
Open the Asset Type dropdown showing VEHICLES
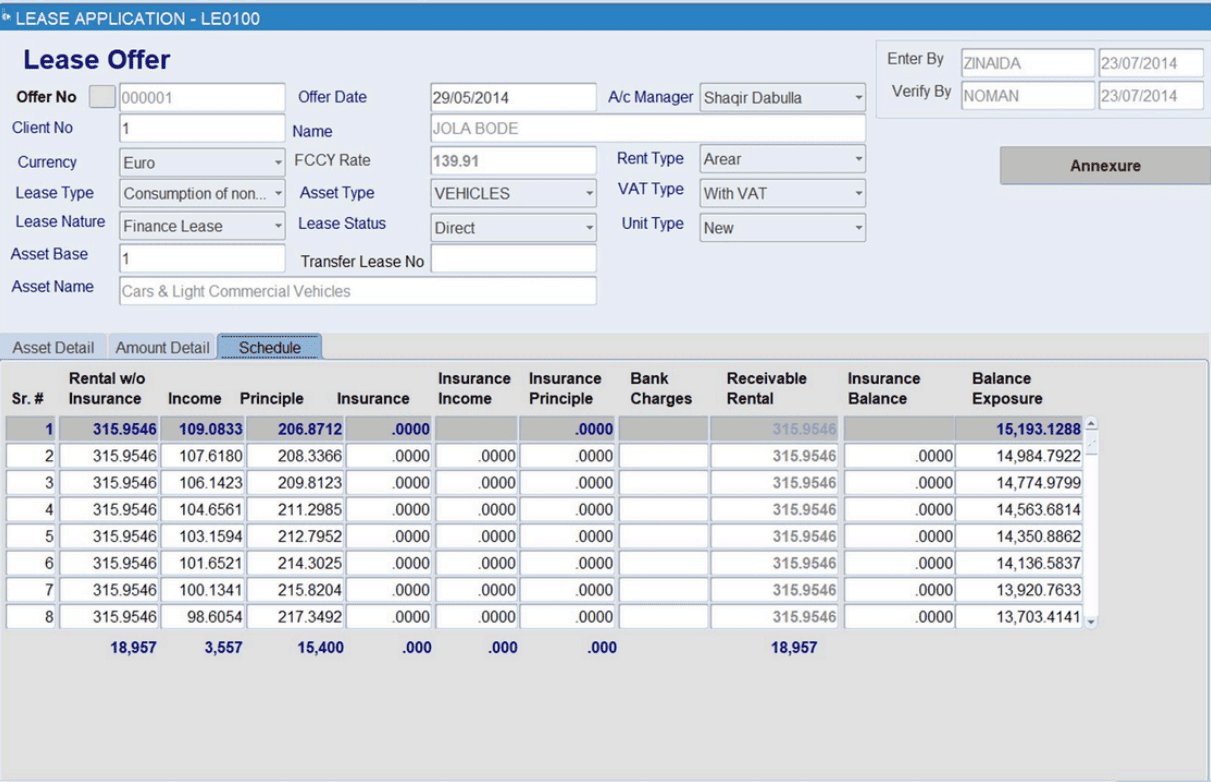(588, 193)
